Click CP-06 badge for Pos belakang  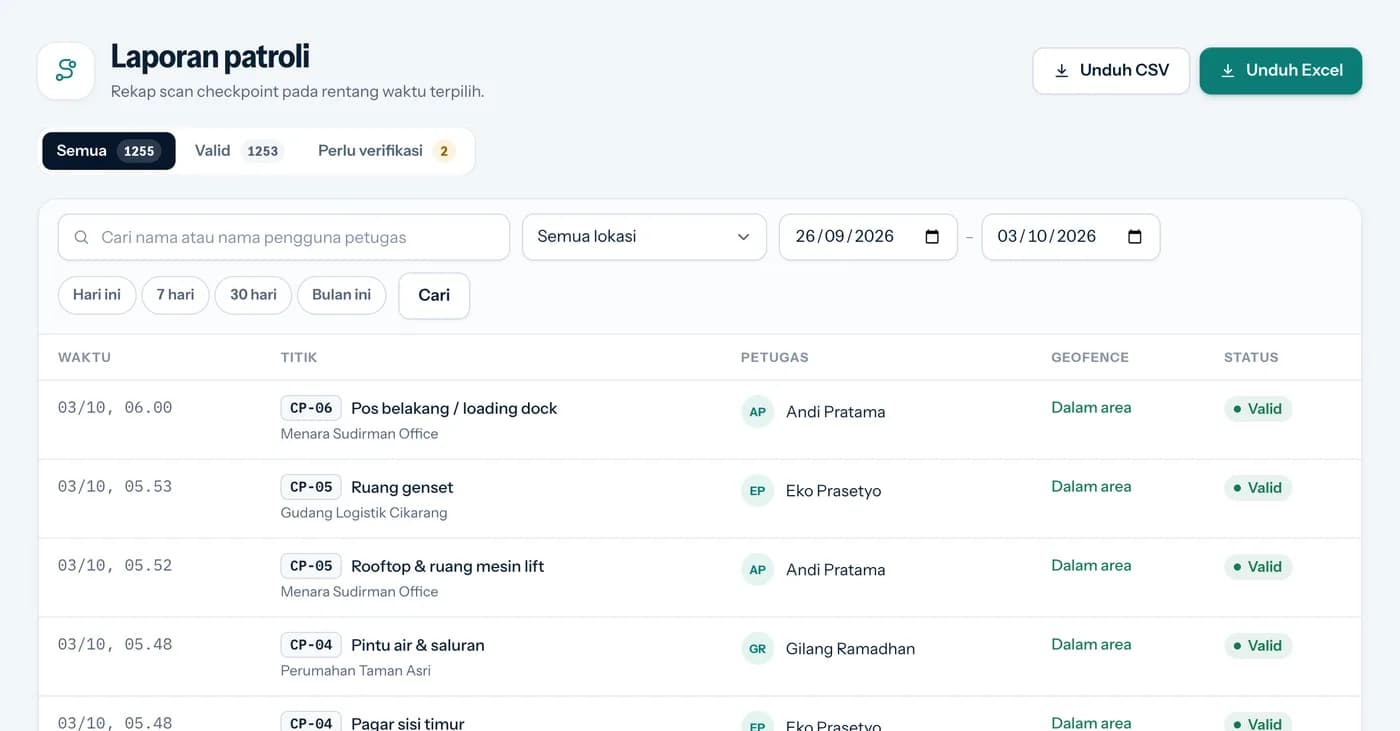tap(311, 408)
